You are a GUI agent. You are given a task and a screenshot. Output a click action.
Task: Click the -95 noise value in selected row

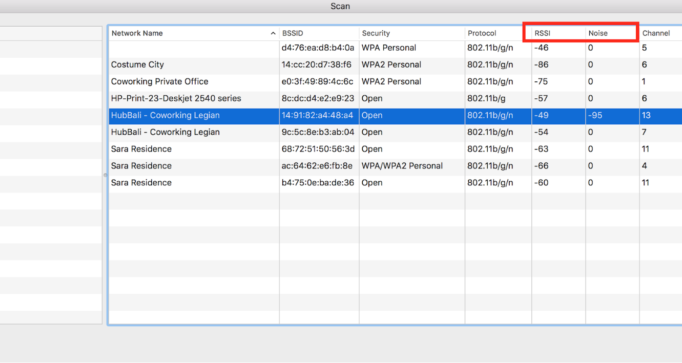[x=595, y=116]
